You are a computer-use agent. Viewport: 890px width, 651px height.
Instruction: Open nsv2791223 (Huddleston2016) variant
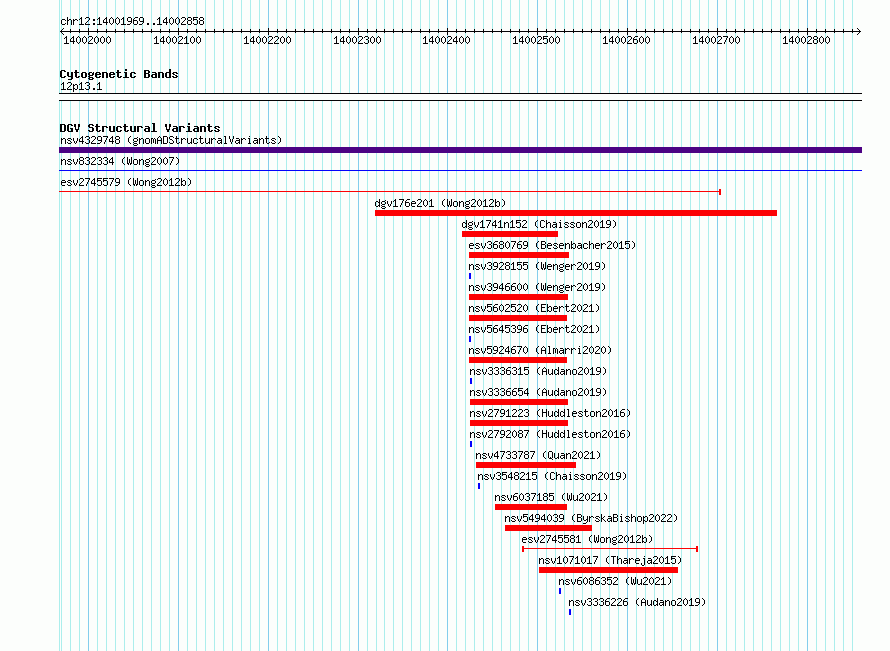(x=550, y=413)
